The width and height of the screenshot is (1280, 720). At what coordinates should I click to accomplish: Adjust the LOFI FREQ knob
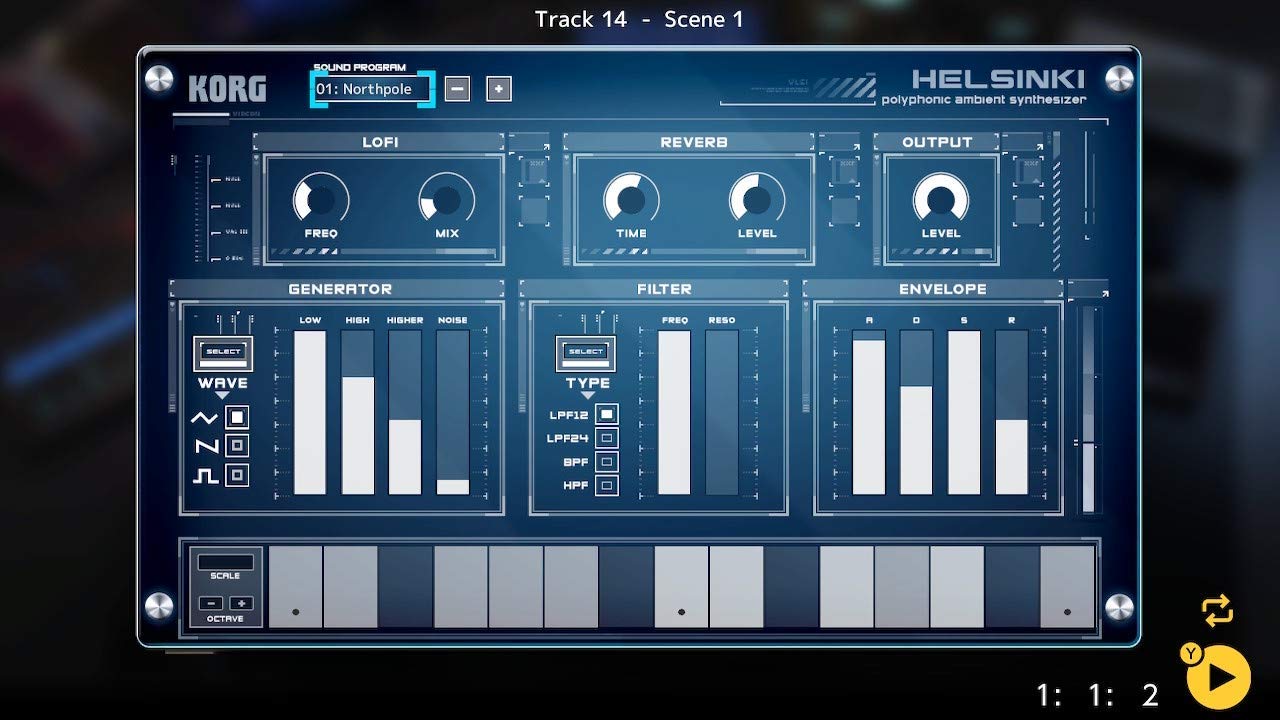click(x=321, y=199)
